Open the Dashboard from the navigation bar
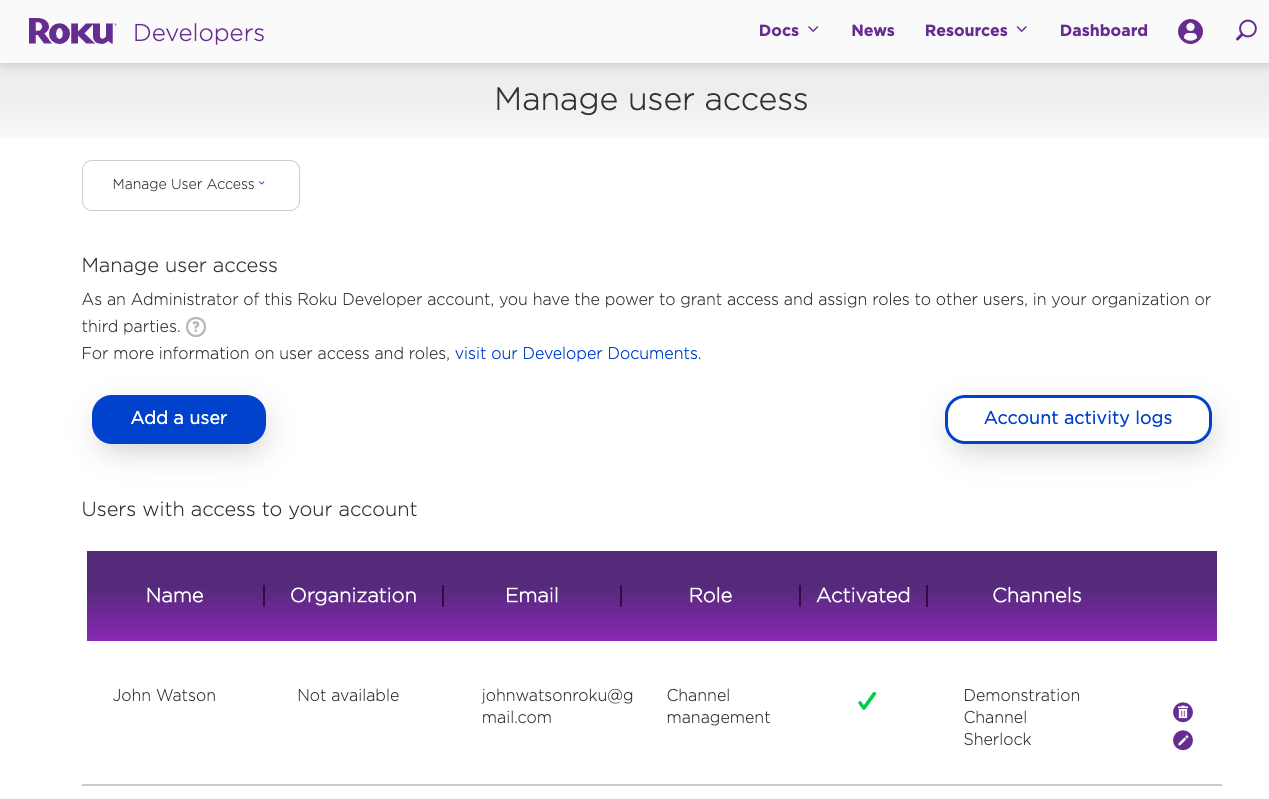Image resolution: width=1269 pixels, height=799 pixels. click(1103, 30)
